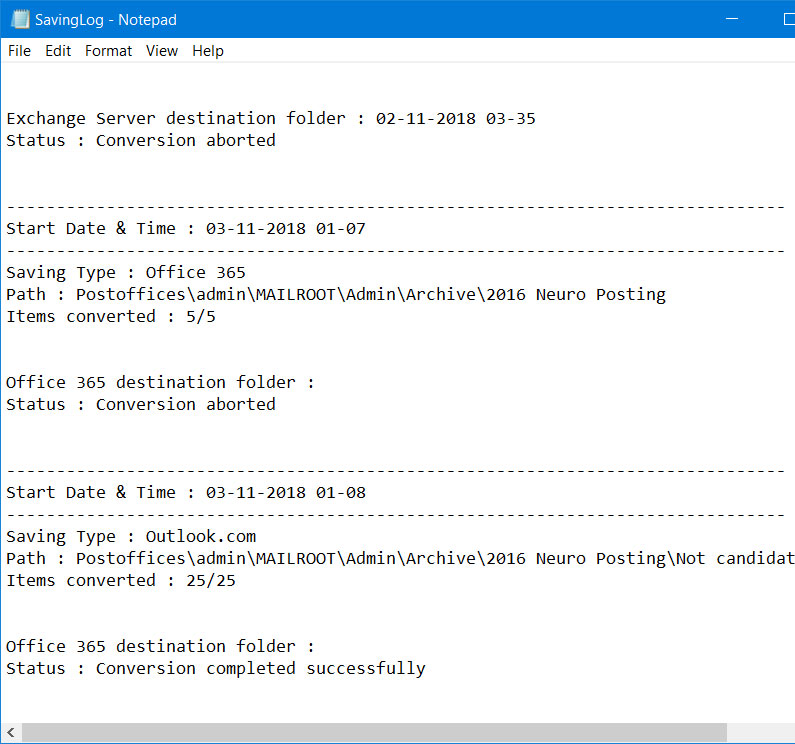Place cursor on Saving Type : Office 365
795x744 pixels.
pos(125,273)
